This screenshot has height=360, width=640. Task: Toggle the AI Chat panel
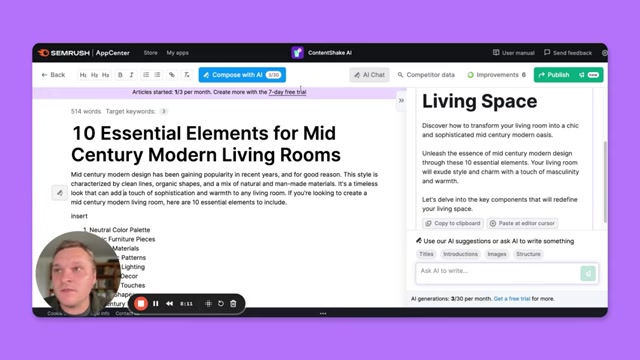(x=369, y=75)
